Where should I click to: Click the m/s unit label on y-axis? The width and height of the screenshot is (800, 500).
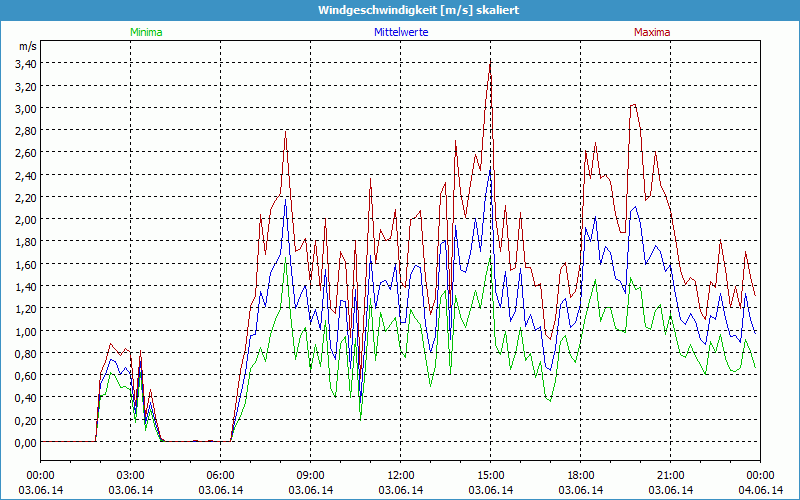tap(27, 47)
